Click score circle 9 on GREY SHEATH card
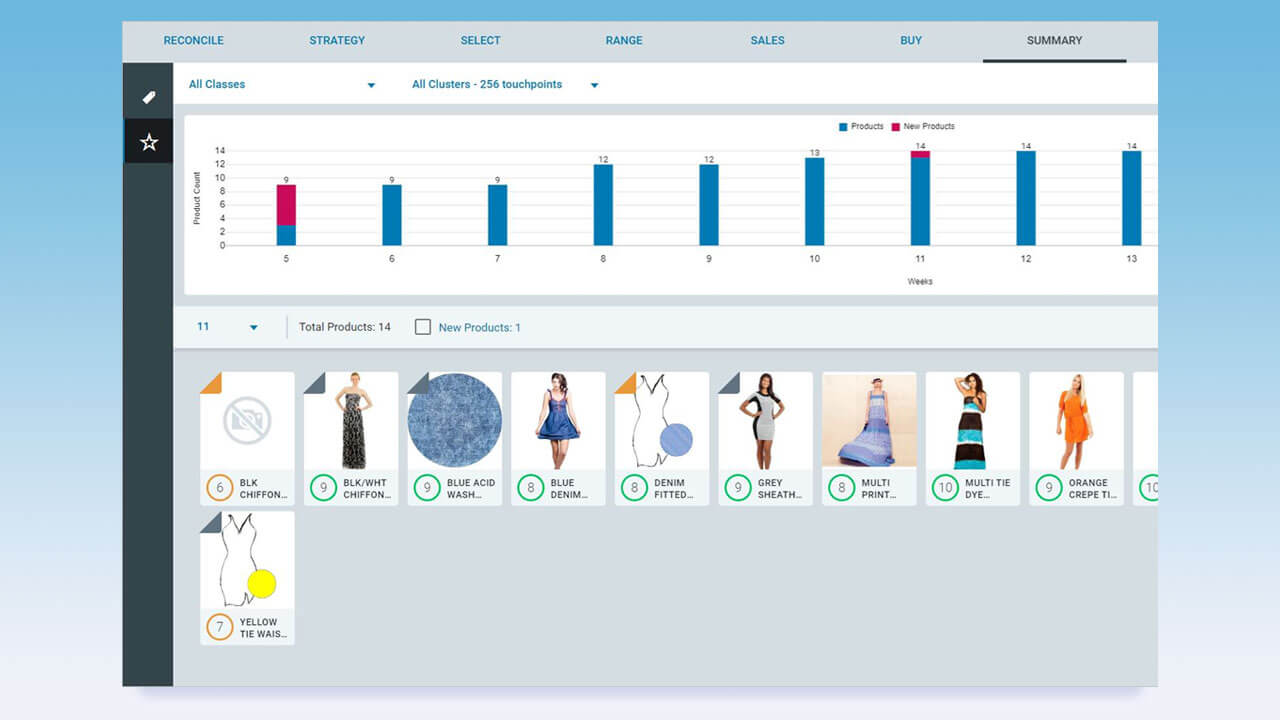1280x720 pixels. (737, 488)
